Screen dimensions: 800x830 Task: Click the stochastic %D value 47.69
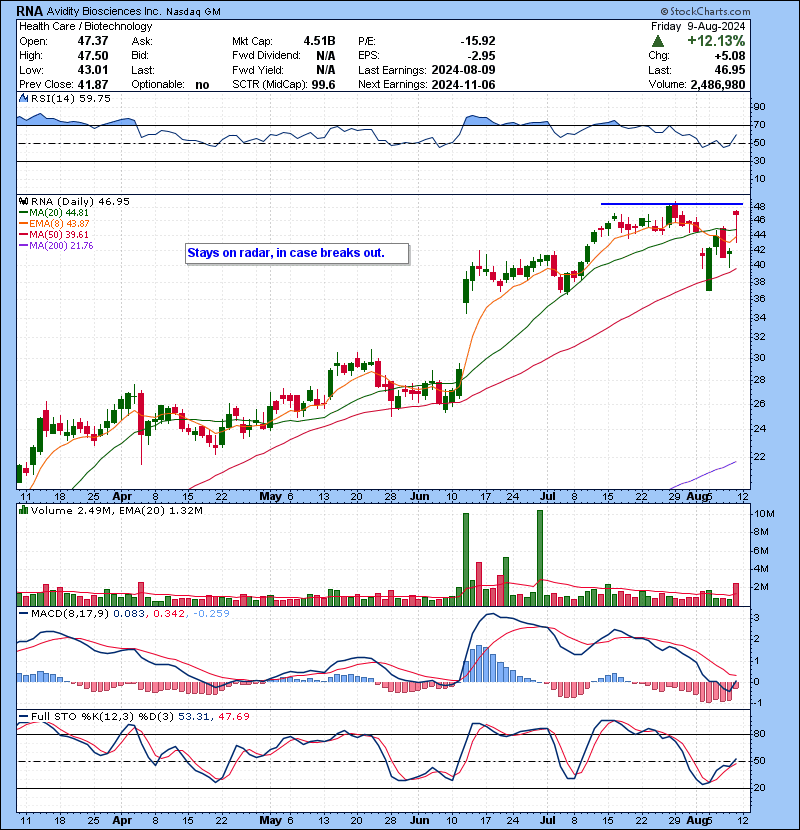point(233,716)
